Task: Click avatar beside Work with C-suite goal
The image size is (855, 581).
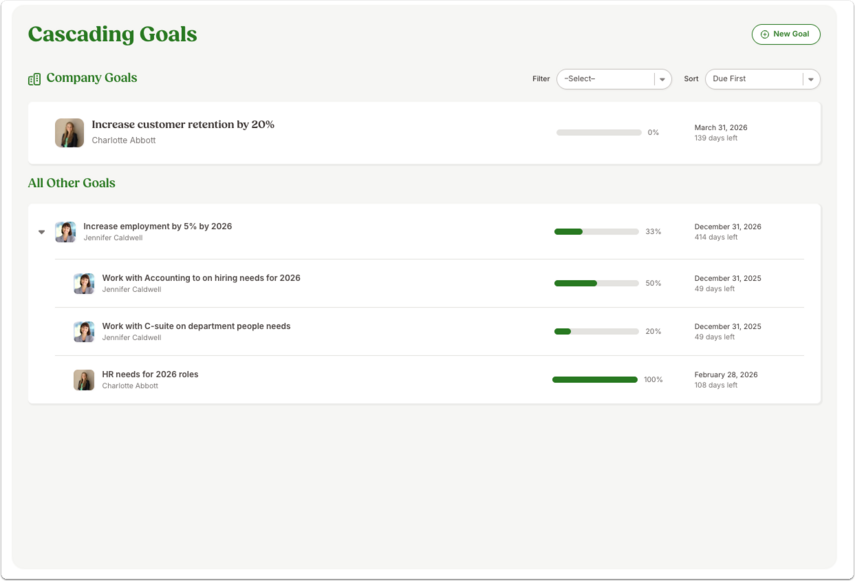Action: point(84,332)
